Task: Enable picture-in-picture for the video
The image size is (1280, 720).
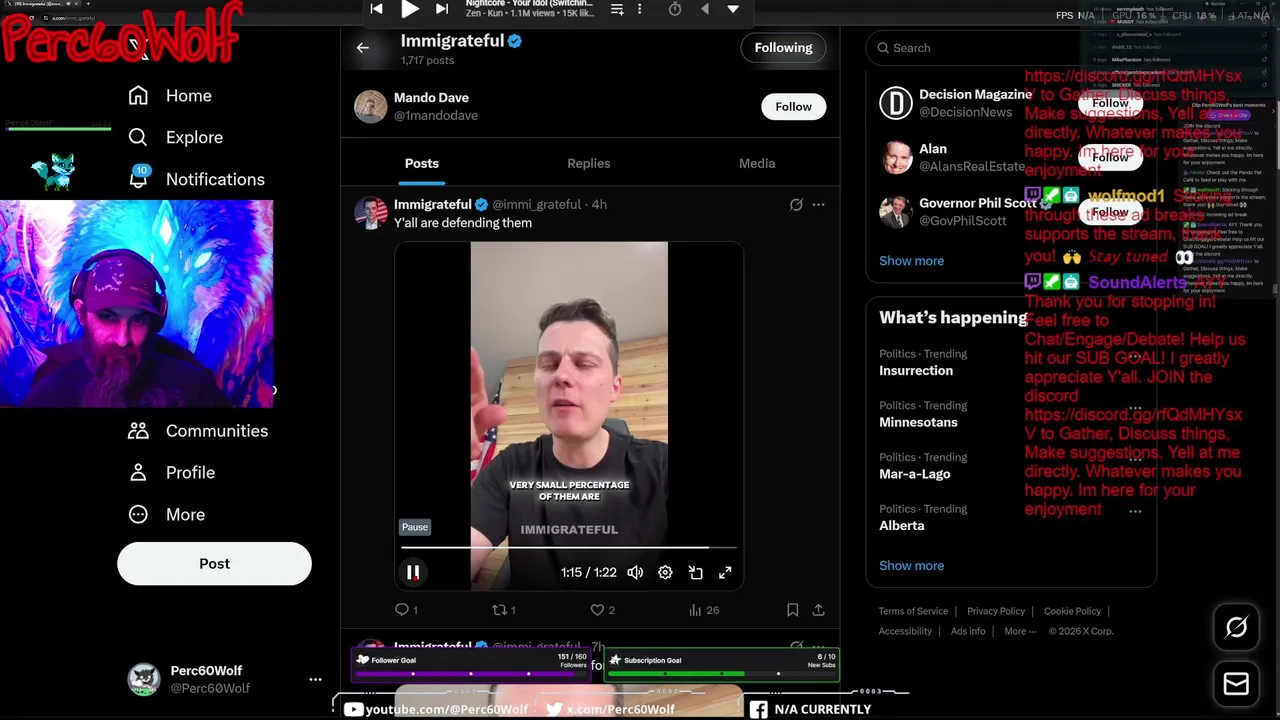Action: [x=695, y=572]
